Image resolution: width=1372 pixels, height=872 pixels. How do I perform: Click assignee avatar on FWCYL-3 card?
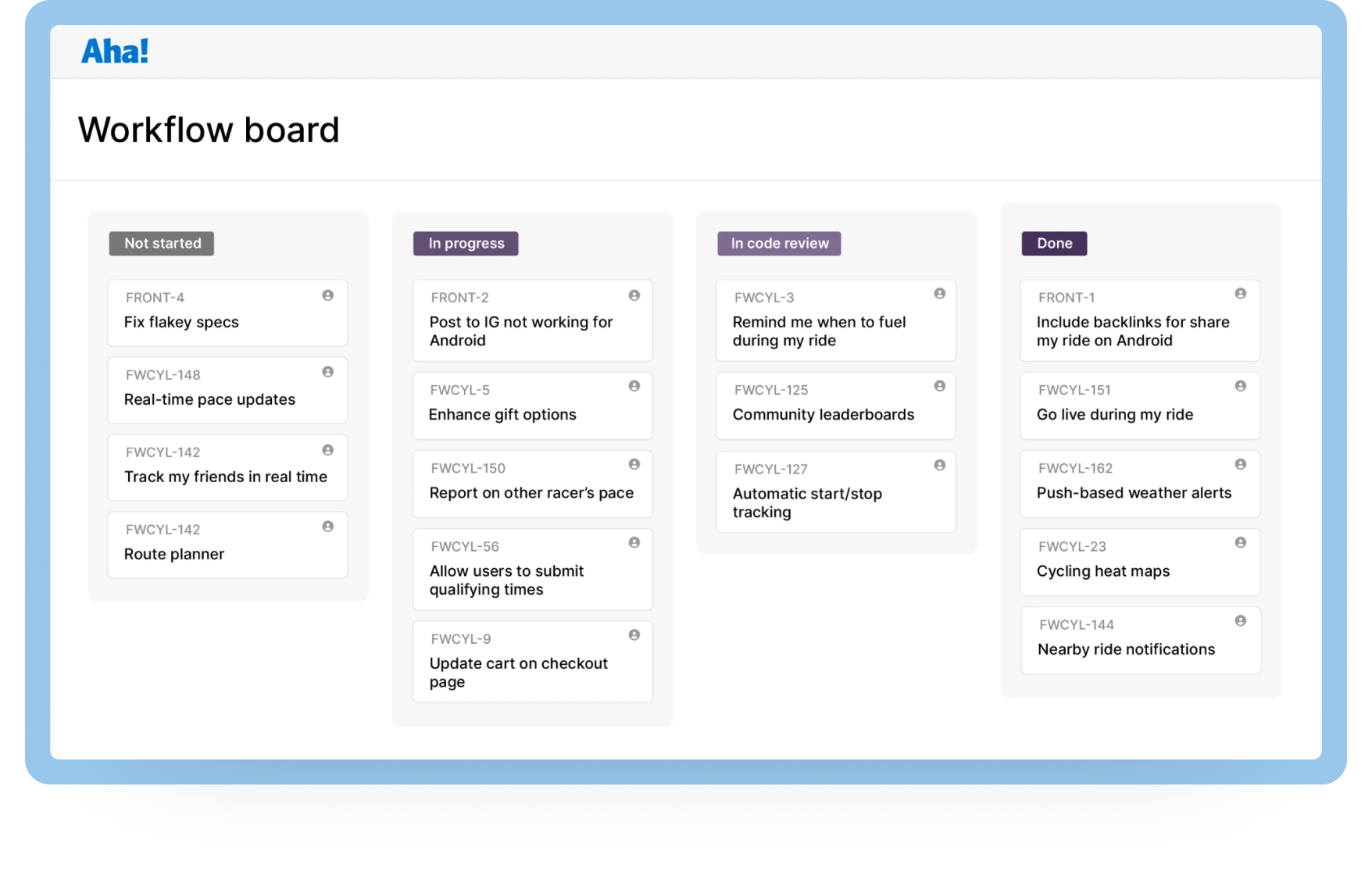click(940, 294)
